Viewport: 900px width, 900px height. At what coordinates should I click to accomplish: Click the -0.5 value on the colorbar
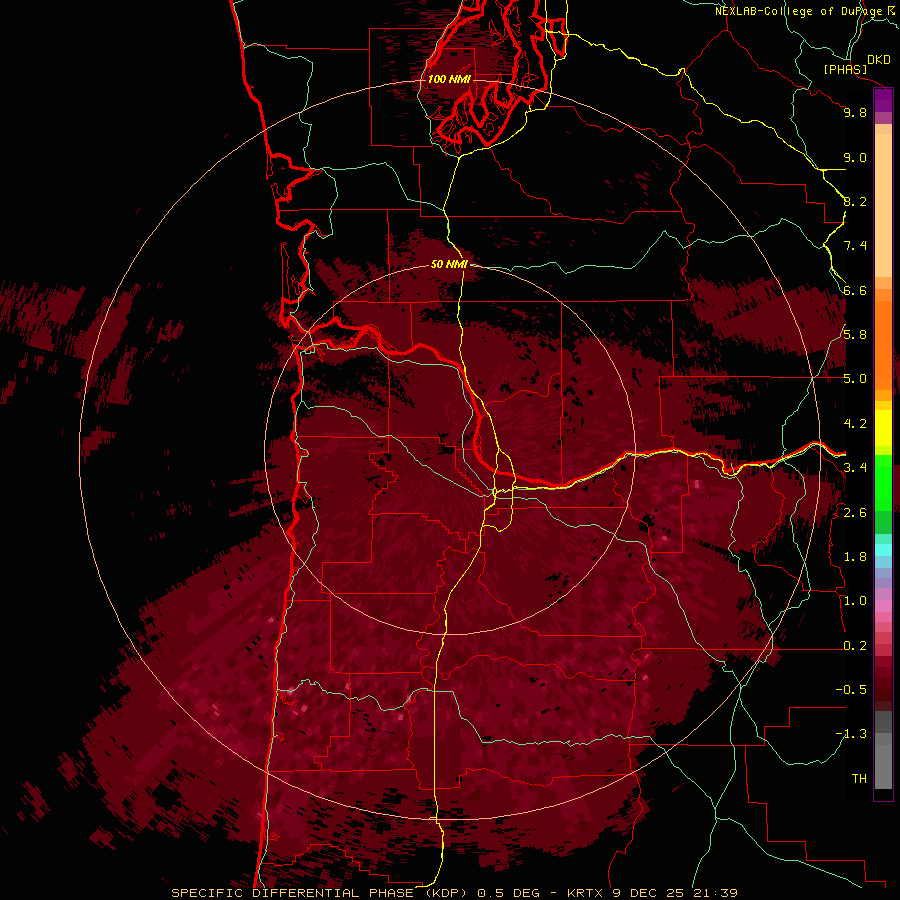851,690
